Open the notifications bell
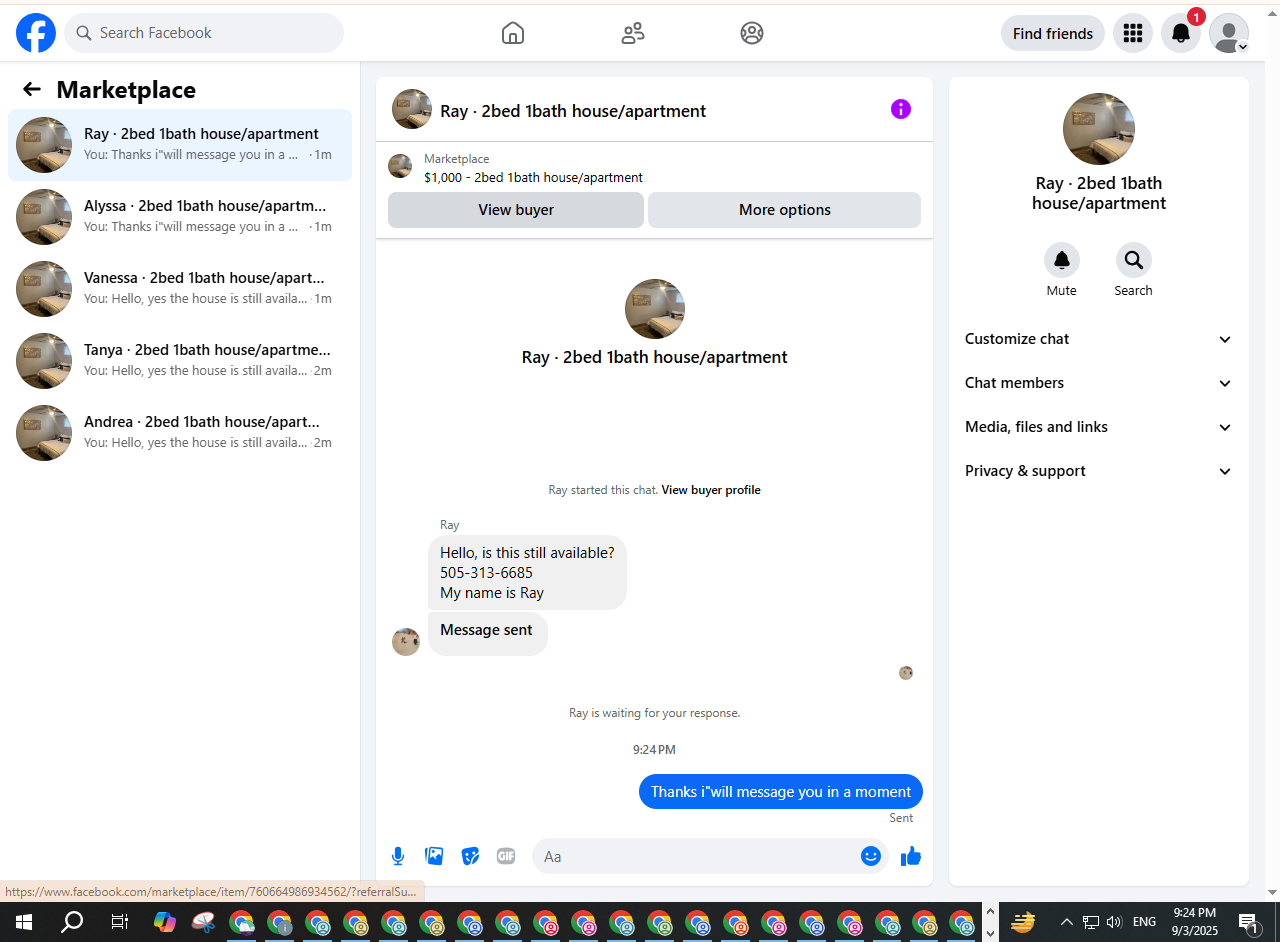The width and height of the screenshot is (1280, 942). tap(1181, 33)
